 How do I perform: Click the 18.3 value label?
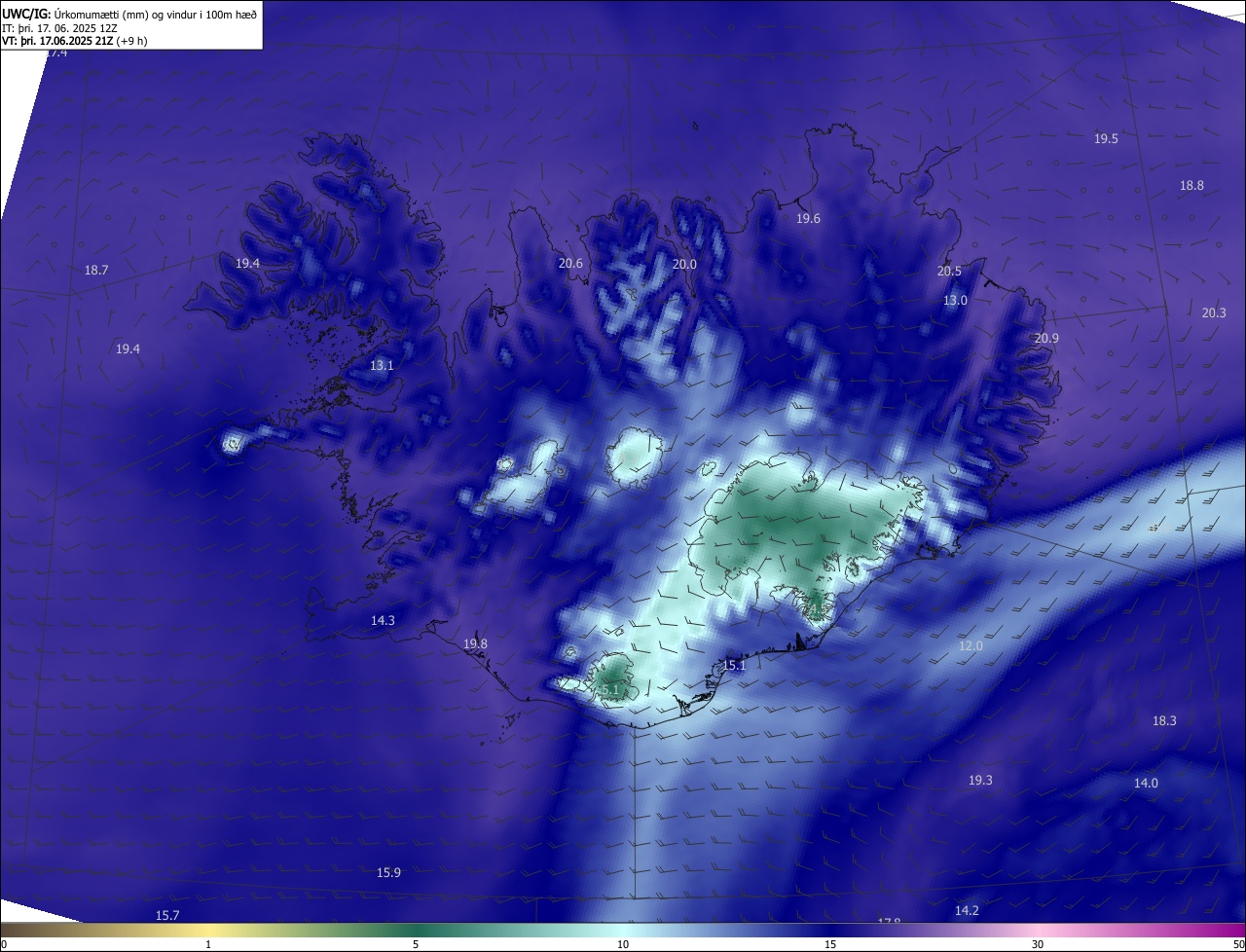[1164, 721]
